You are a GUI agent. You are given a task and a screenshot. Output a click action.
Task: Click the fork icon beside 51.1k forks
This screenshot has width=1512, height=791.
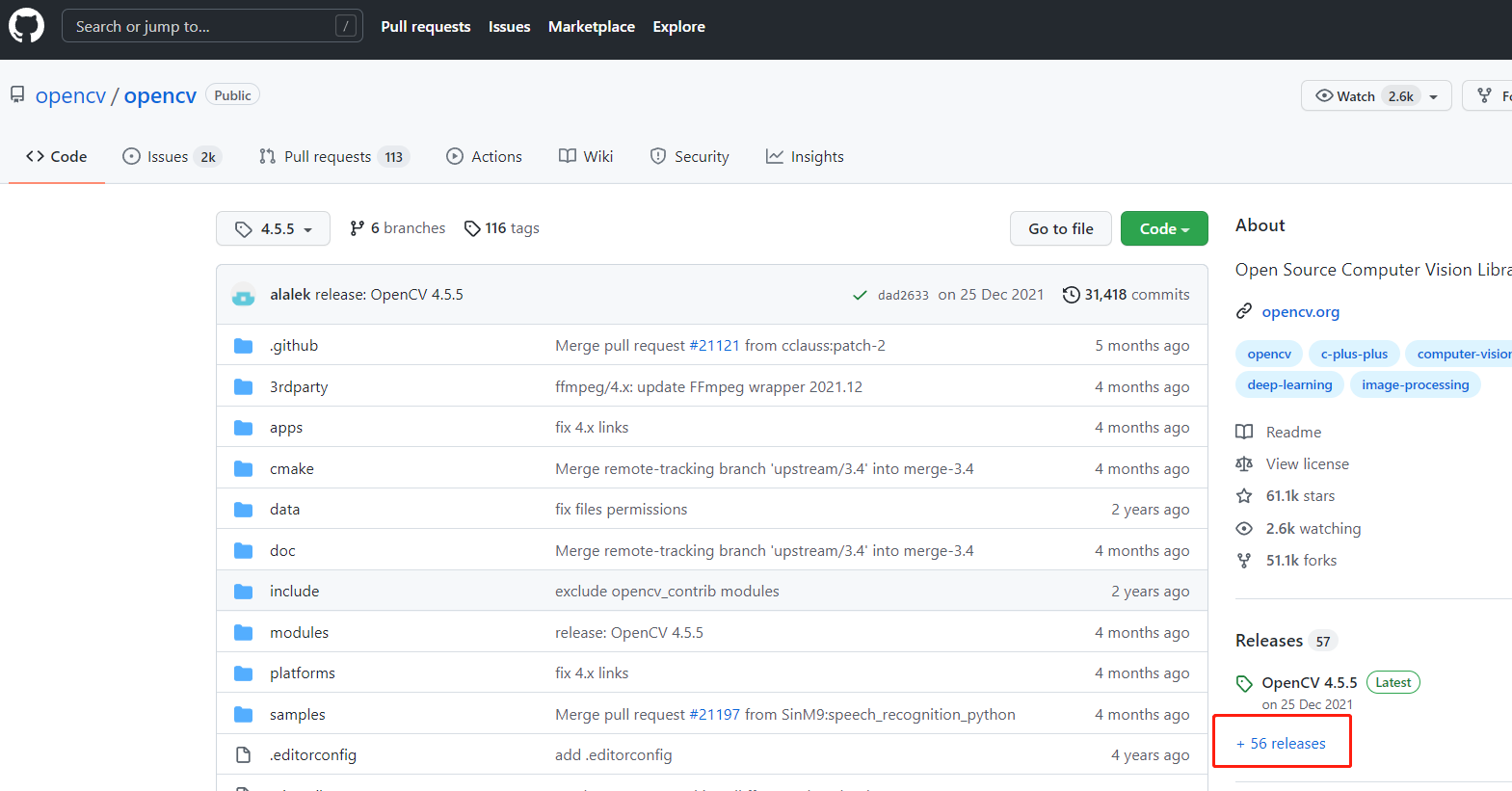(x=1244, y=561)
